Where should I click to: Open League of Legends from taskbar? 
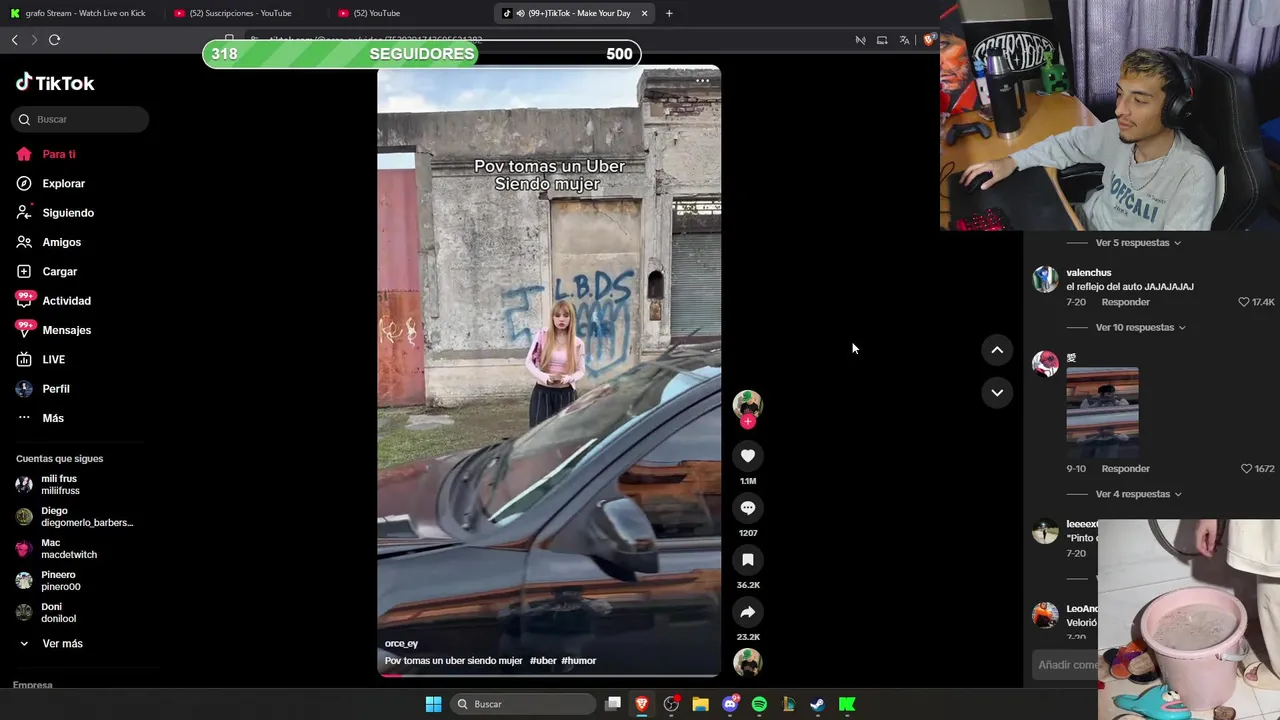[788, 704]
